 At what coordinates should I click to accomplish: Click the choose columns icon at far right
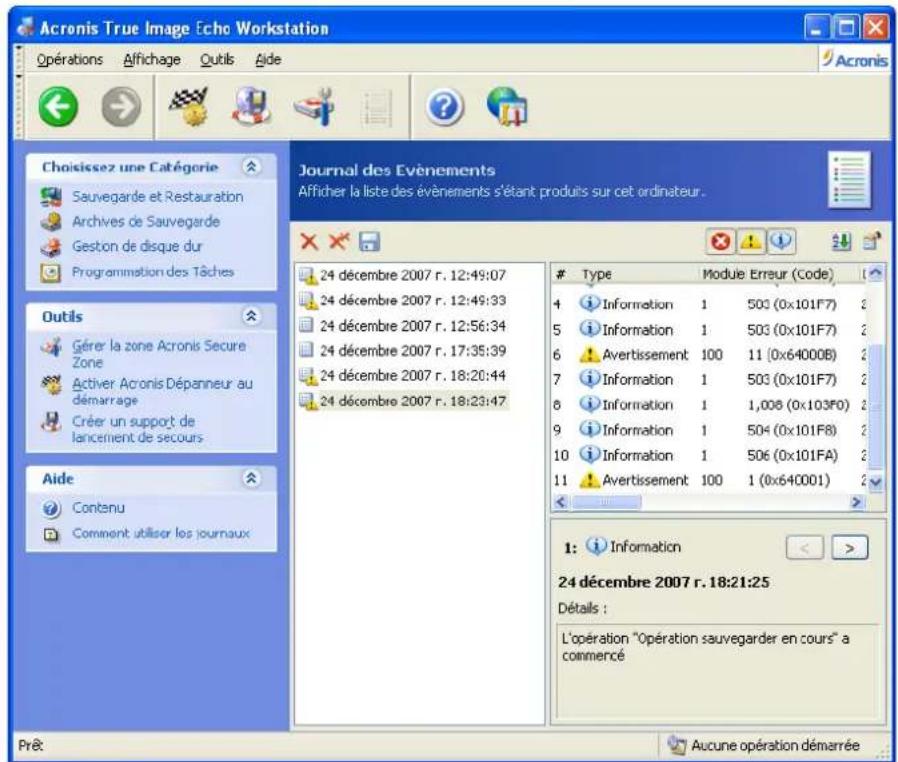[x=872, y=241]
